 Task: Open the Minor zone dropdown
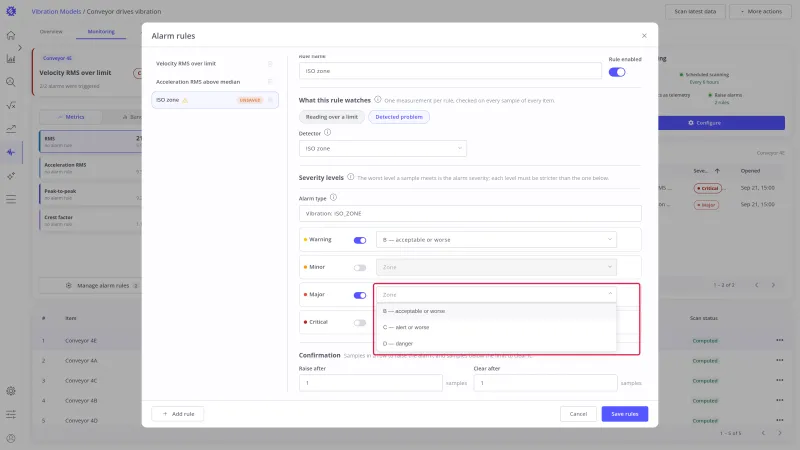pos(496,267)
